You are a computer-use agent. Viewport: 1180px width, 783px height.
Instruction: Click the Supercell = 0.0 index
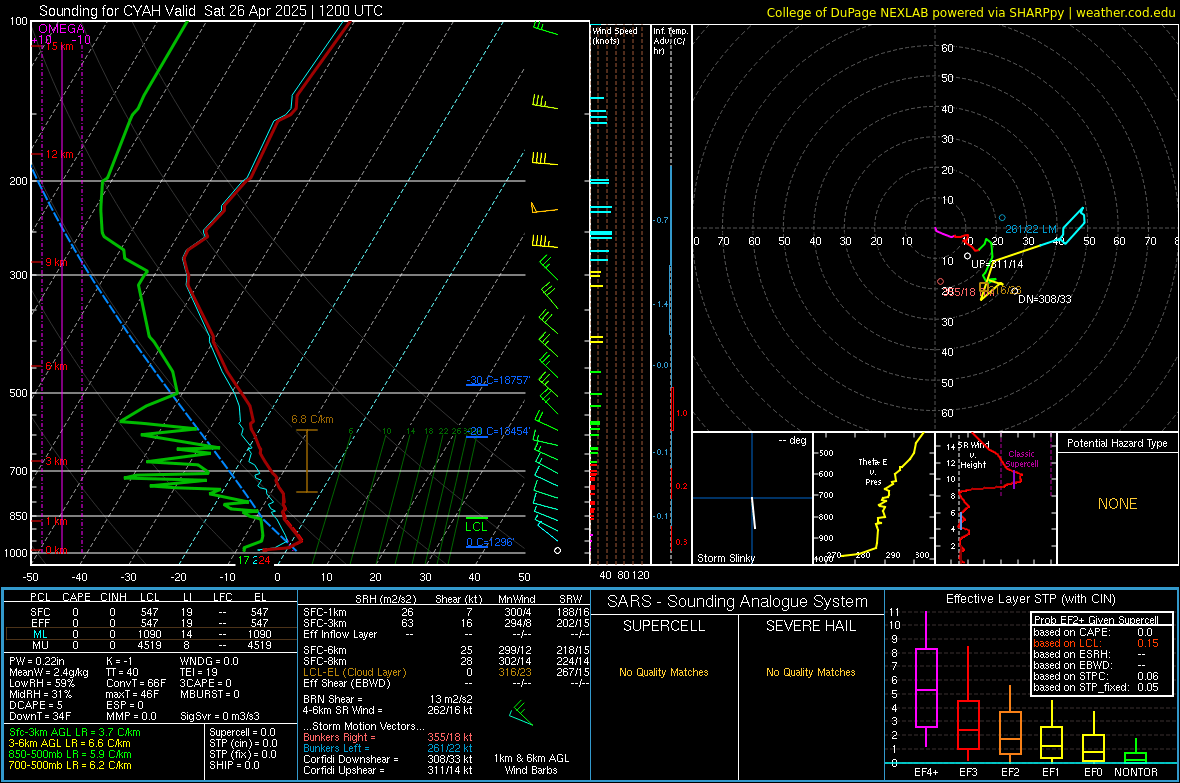(x=242, y=732)
